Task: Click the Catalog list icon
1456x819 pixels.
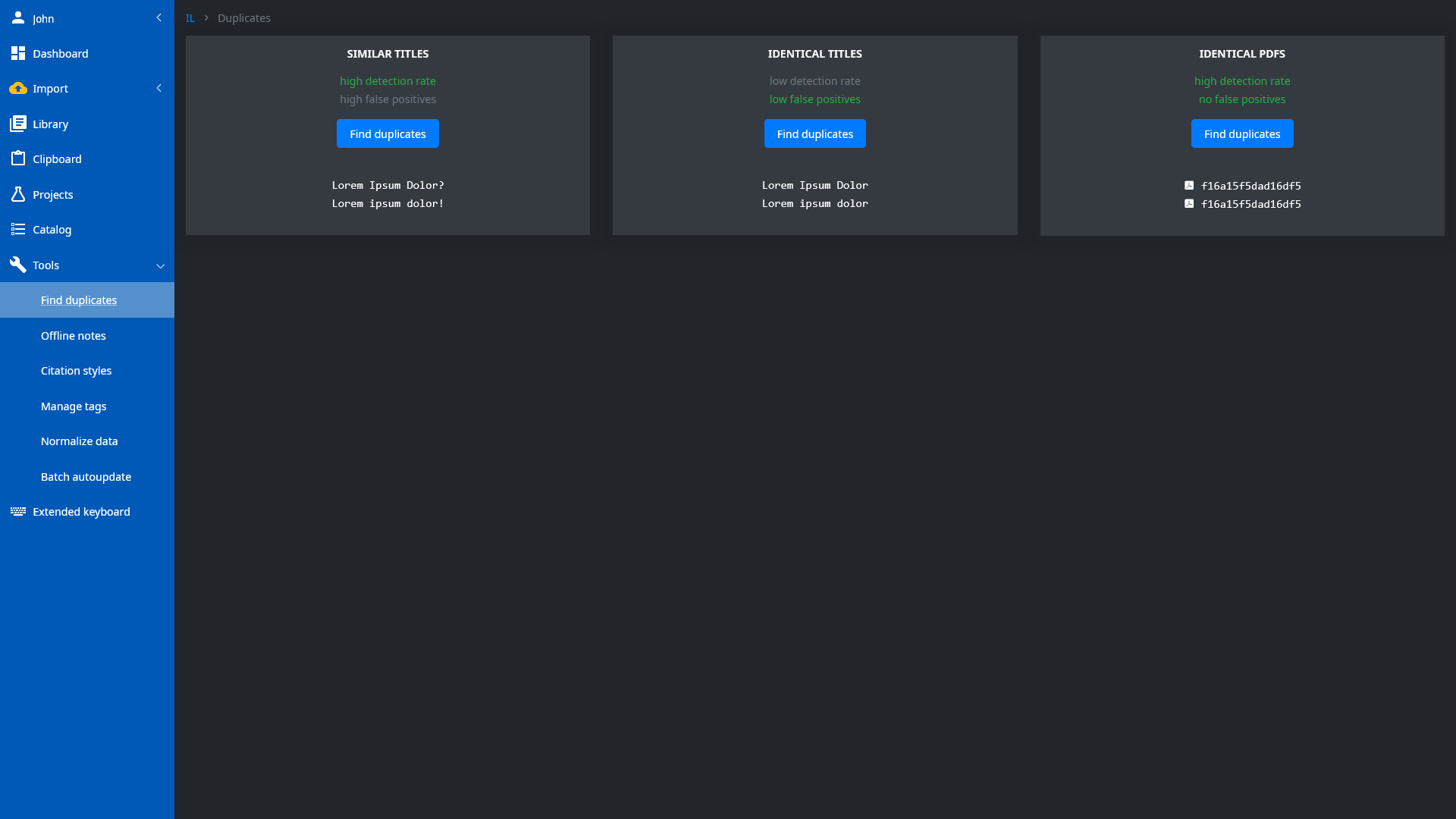Action: pyautogui.click(x=17, y=229)
